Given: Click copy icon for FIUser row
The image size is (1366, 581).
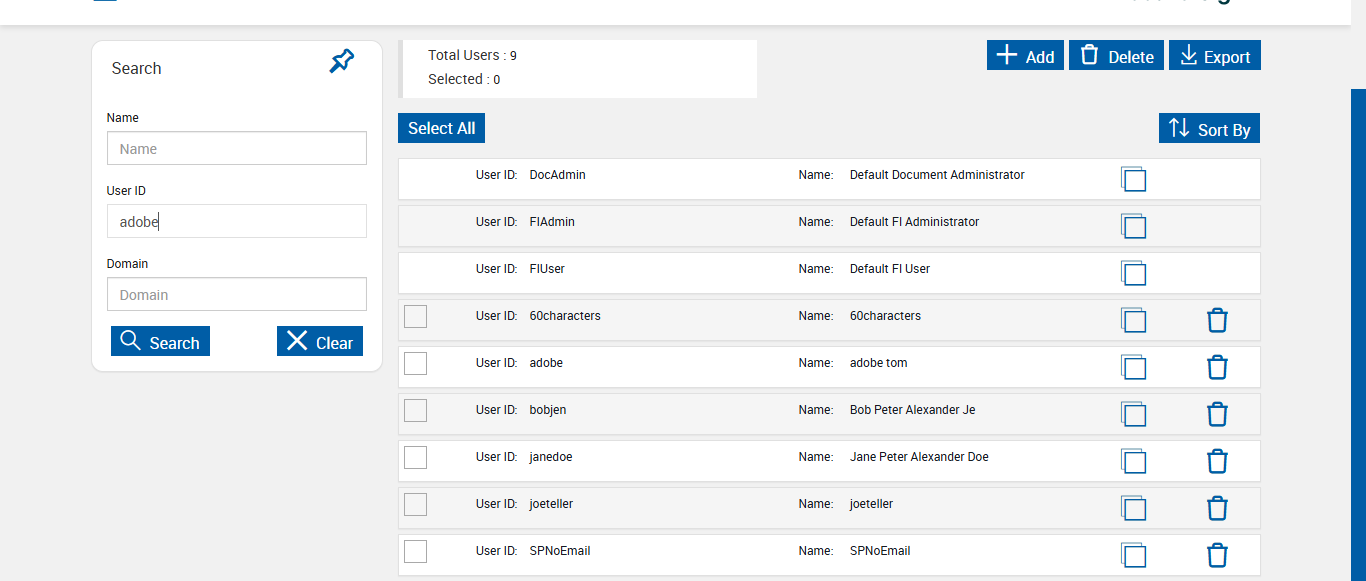Looking at the screenshot, I should 1133,273.
